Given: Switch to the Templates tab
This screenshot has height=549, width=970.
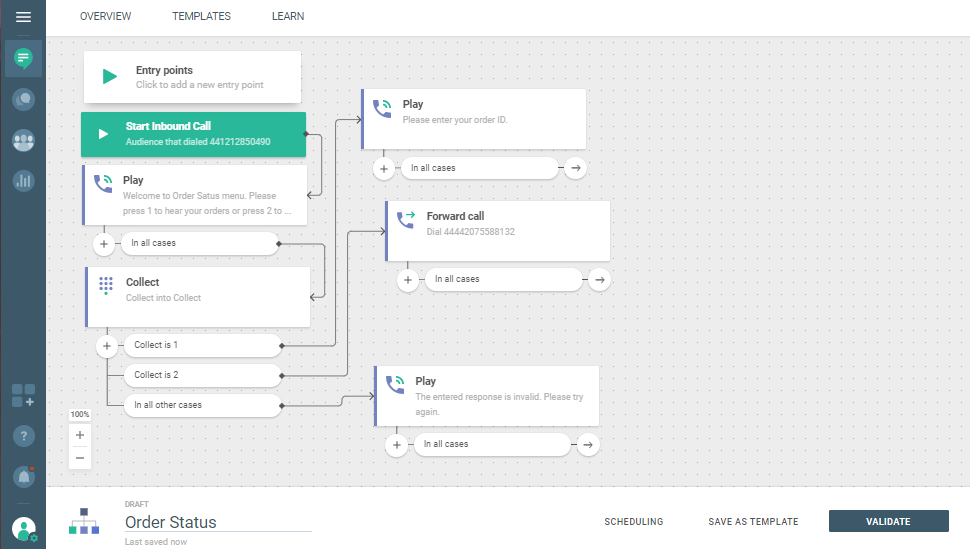Looking at the screenshot, I should click(x=201, y=17).
